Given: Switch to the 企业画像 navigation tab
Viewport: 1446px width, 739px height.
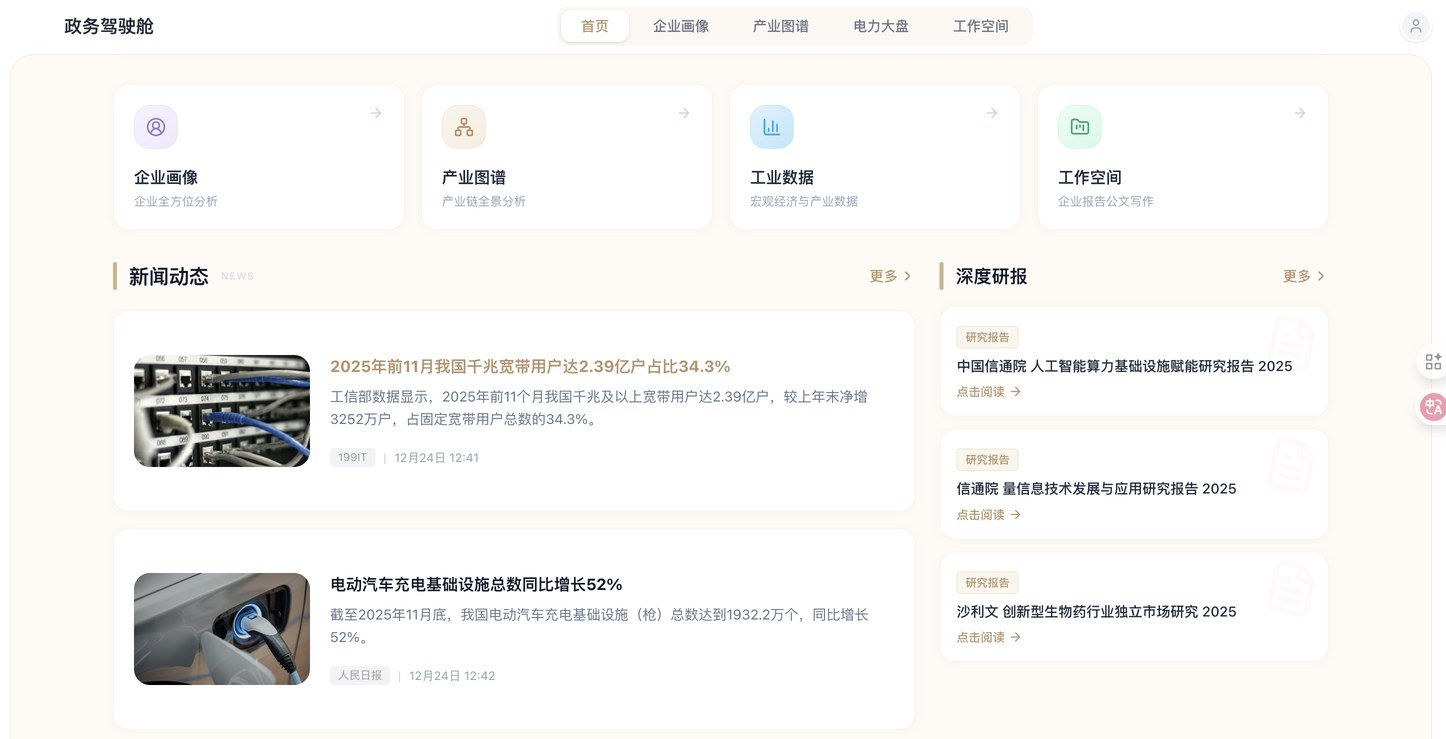Looking at the screenshot, I should click(x=681, y=26).
